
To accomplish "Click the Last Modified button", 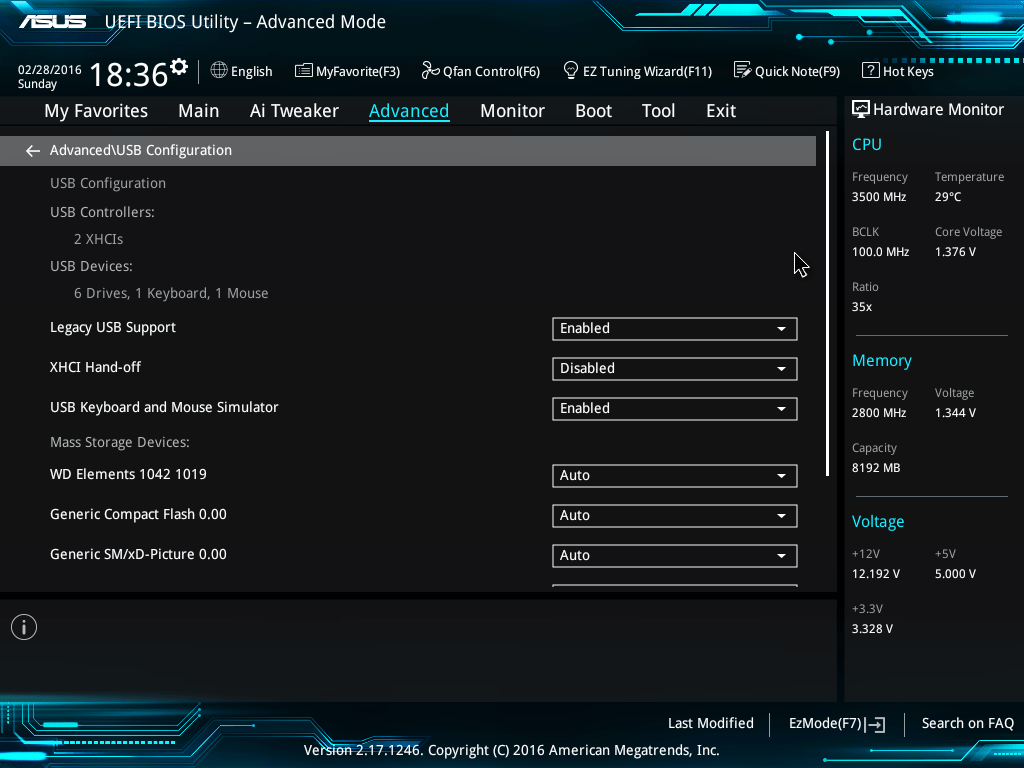I will [x=710, y=723].
